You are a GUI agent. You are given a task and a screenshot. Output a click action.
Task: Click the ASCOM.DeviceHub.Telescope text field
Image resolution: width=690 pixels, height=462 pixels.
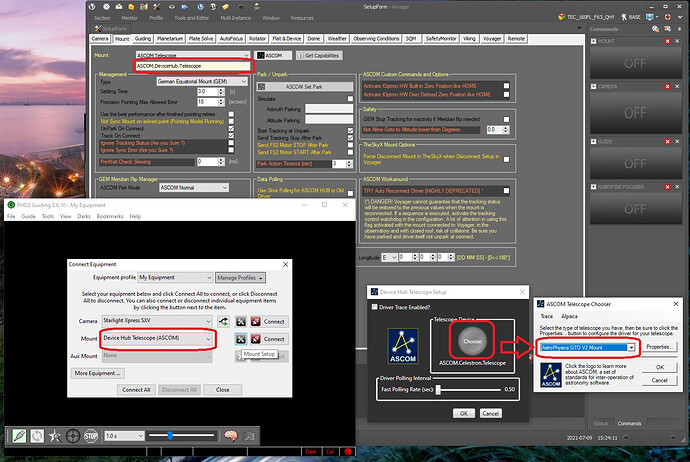(192, 66)
